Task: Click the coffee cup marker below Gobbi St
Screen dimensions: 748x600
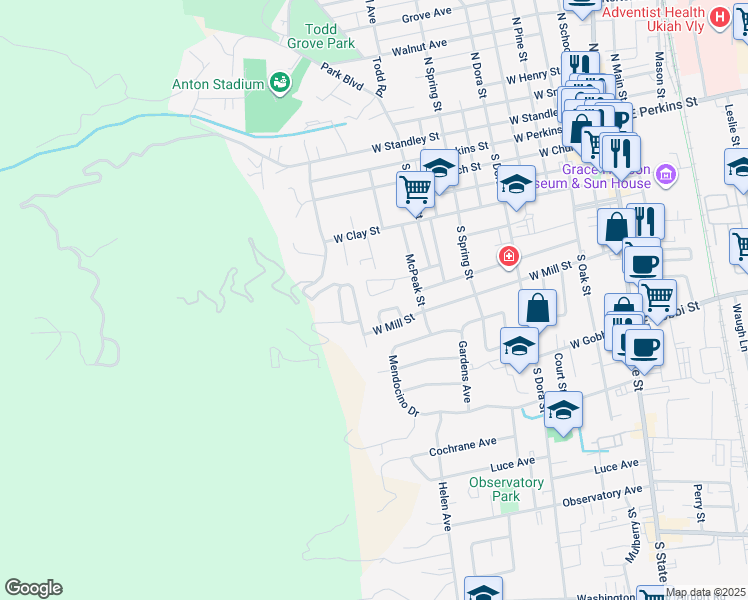Action: point(644,348)
